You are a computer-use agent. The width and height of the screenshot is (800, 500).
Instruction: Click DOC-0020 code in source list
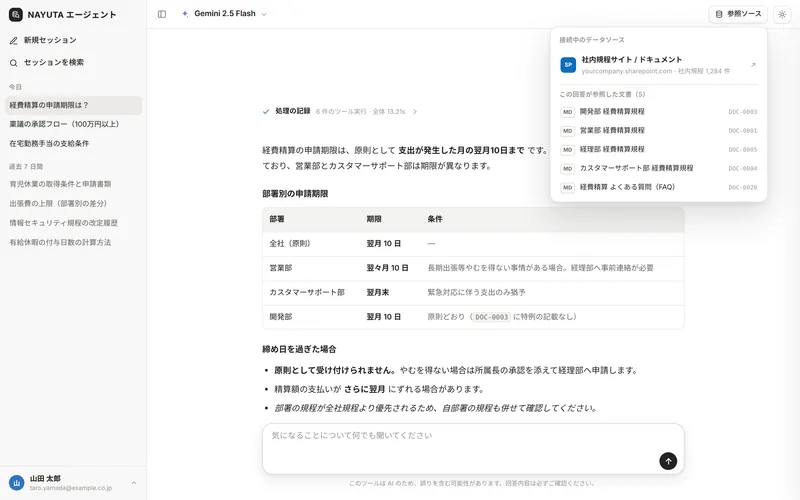tap(742, 188)
